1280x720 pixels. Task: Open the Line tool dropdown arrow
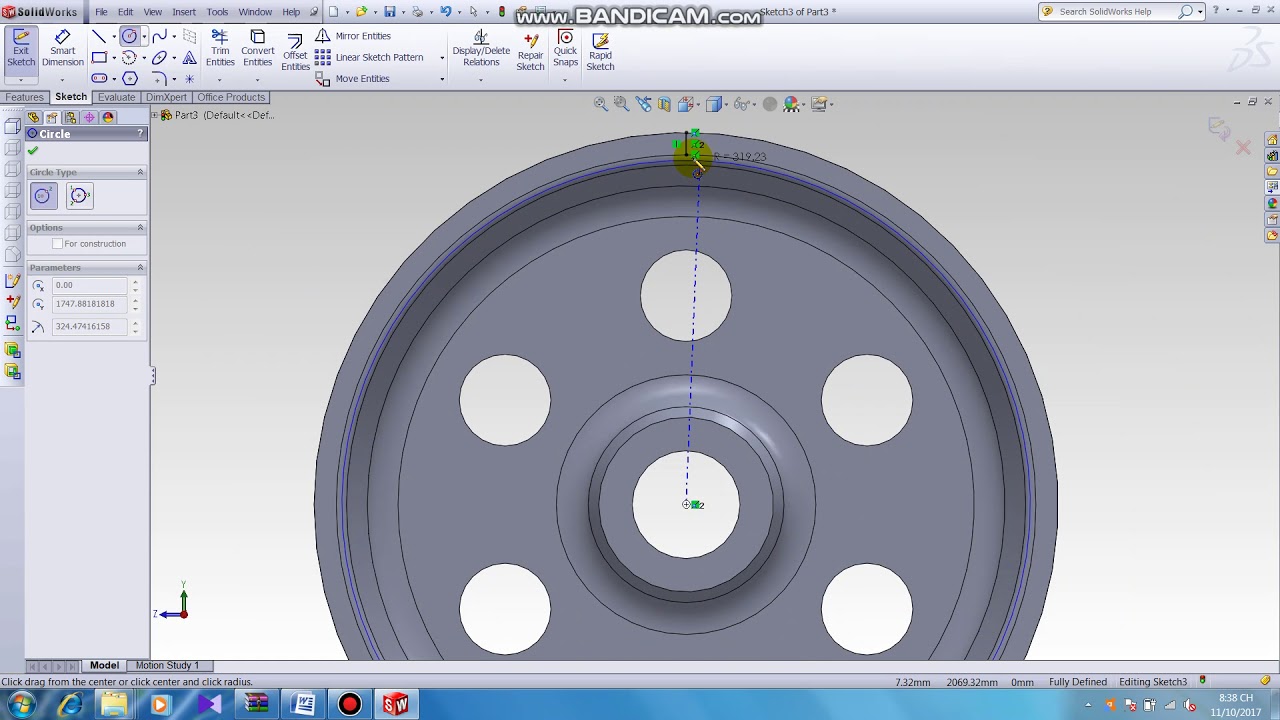[113, 36]
